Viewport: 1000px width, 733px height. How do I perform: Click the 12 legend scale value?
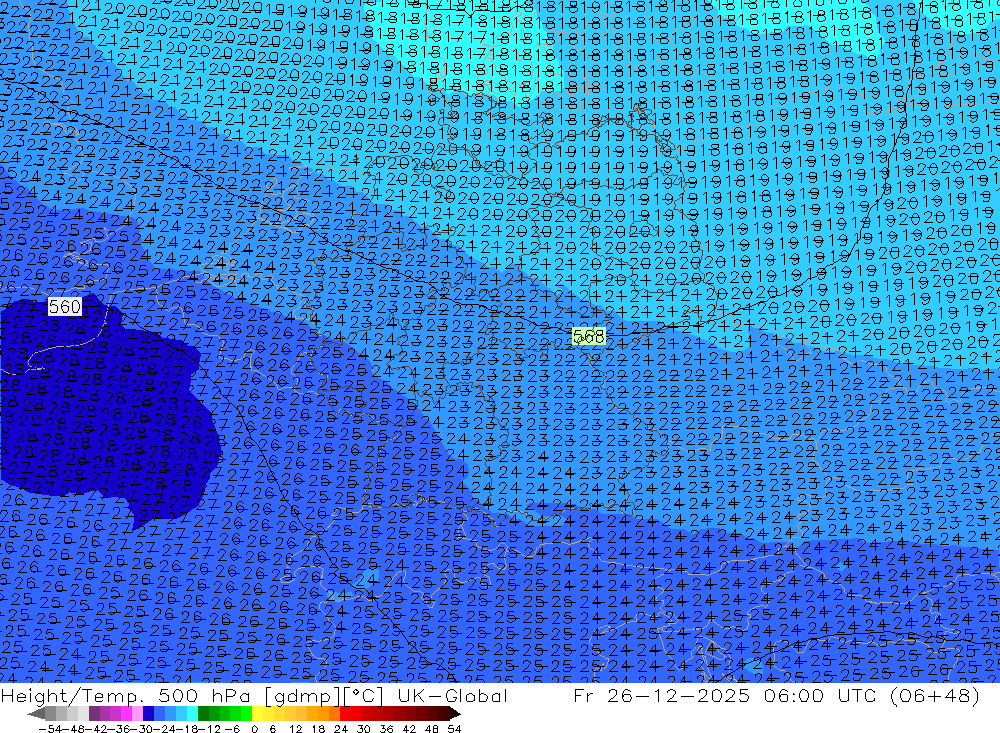pyautogui.click(x=295, y=729)
